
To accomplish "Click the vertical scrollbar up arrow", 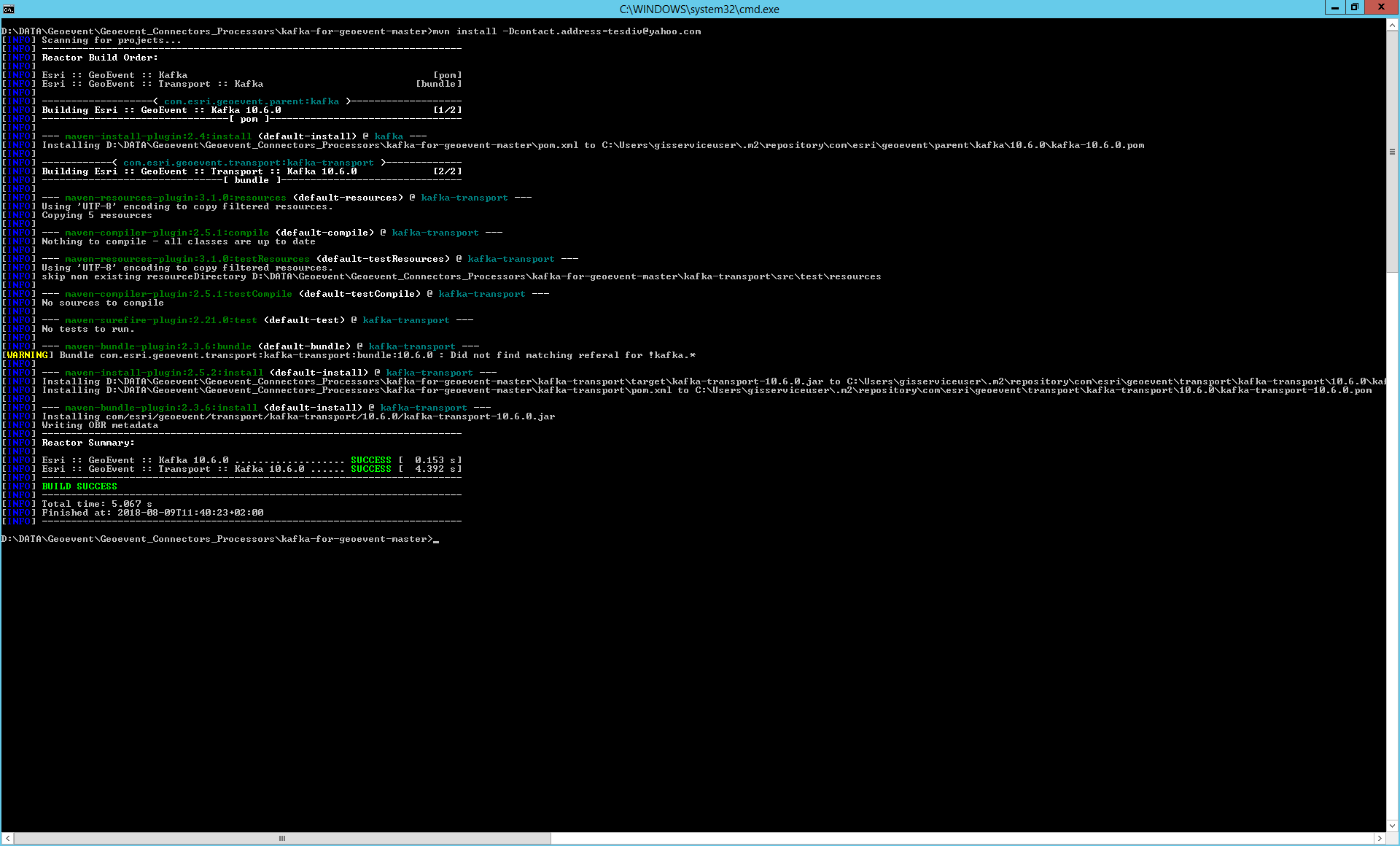I will (1392, 25).
